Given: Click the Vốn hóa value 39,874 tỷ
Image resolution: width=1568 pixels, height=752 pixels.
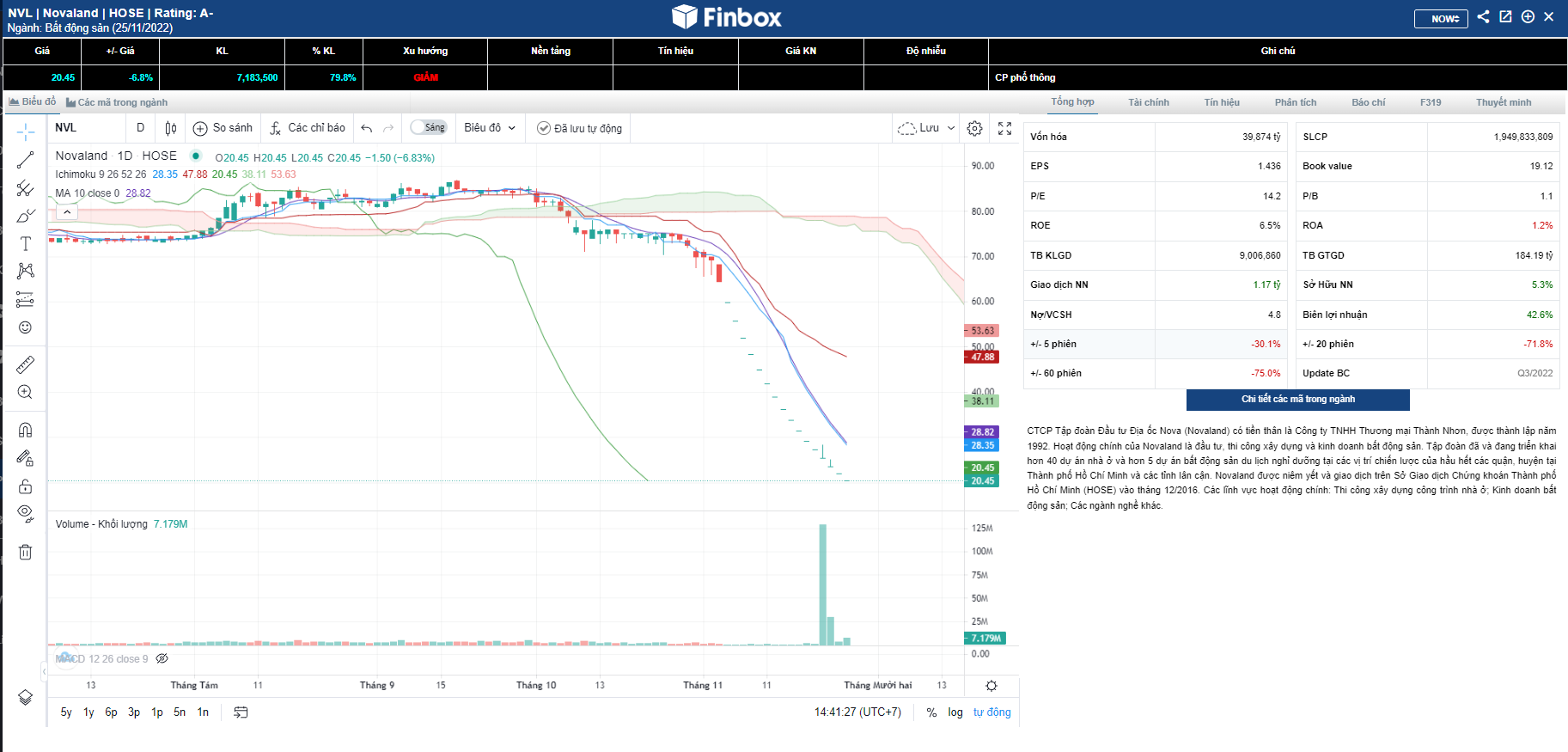Looking at the screenshot, I should tap(1261, 137).
